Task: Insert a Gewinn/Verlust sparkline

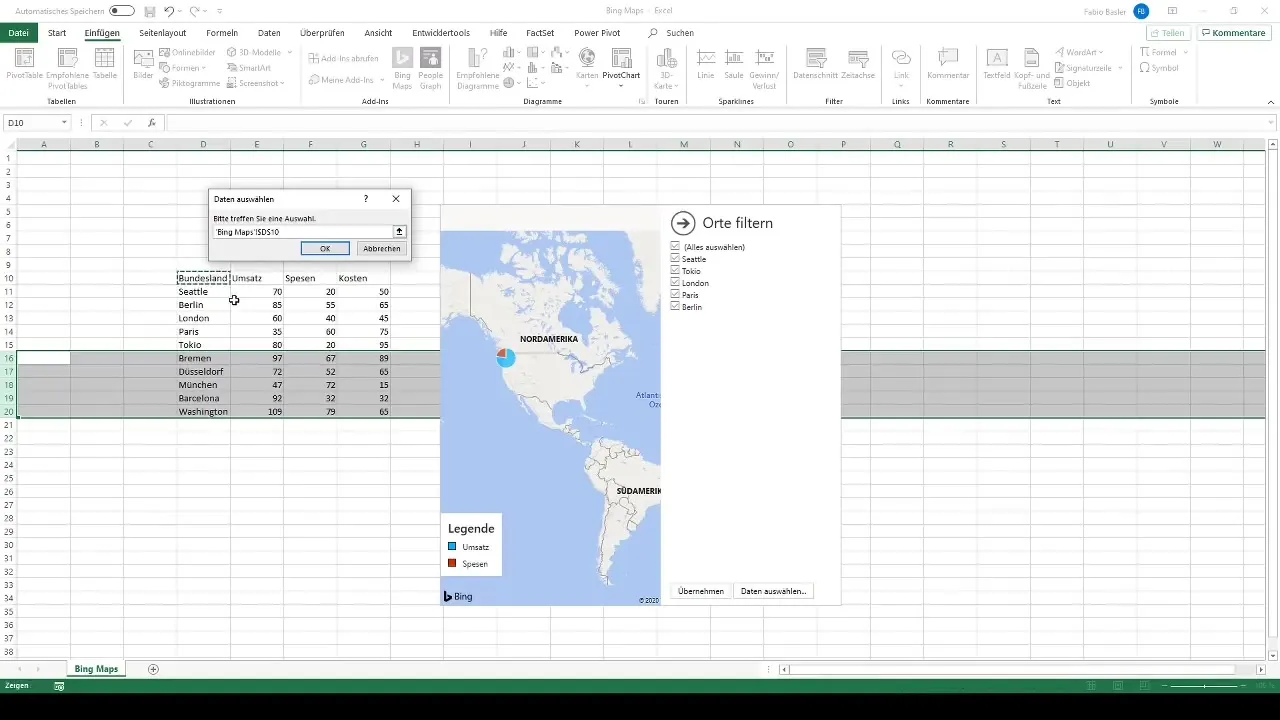Action: [x=766, y=66]
